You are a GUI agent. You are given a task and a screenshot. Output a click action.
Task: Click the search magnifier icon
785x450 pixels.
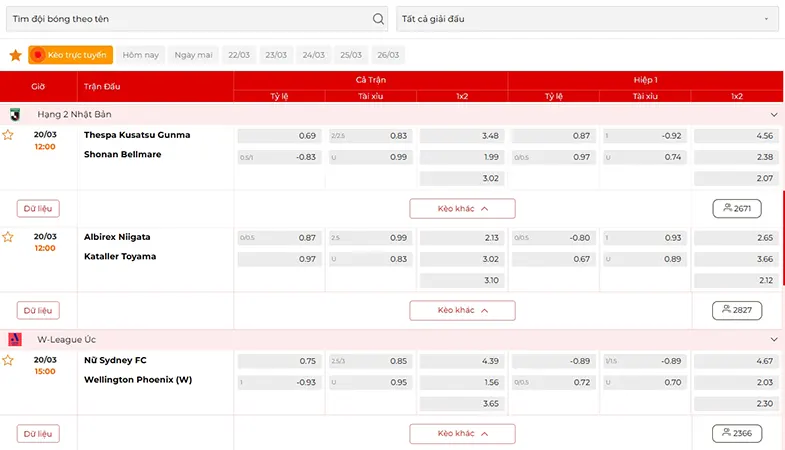(378, 19)
